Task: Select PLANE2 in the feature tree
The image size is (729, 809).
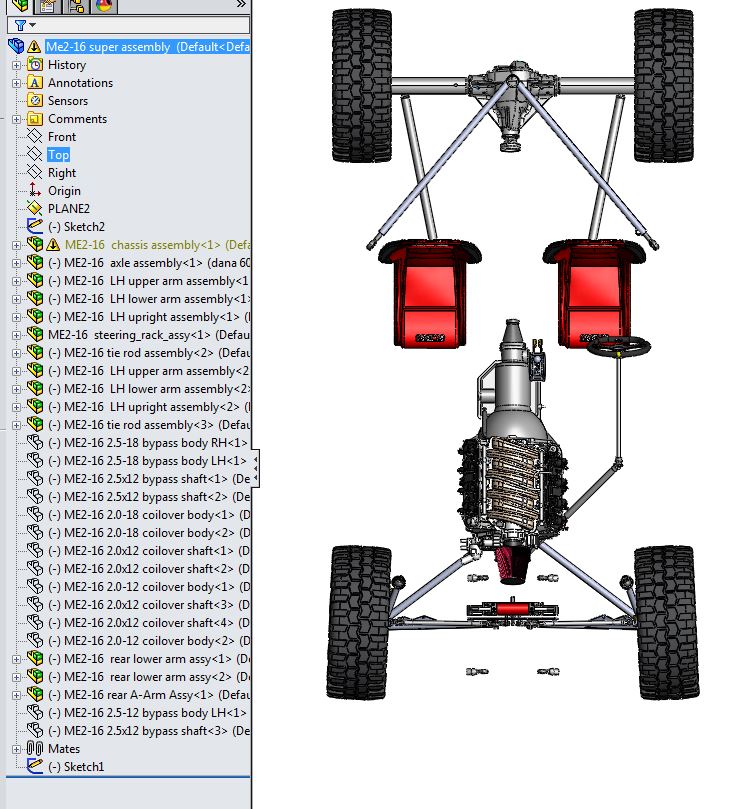Action: [68, 209]
